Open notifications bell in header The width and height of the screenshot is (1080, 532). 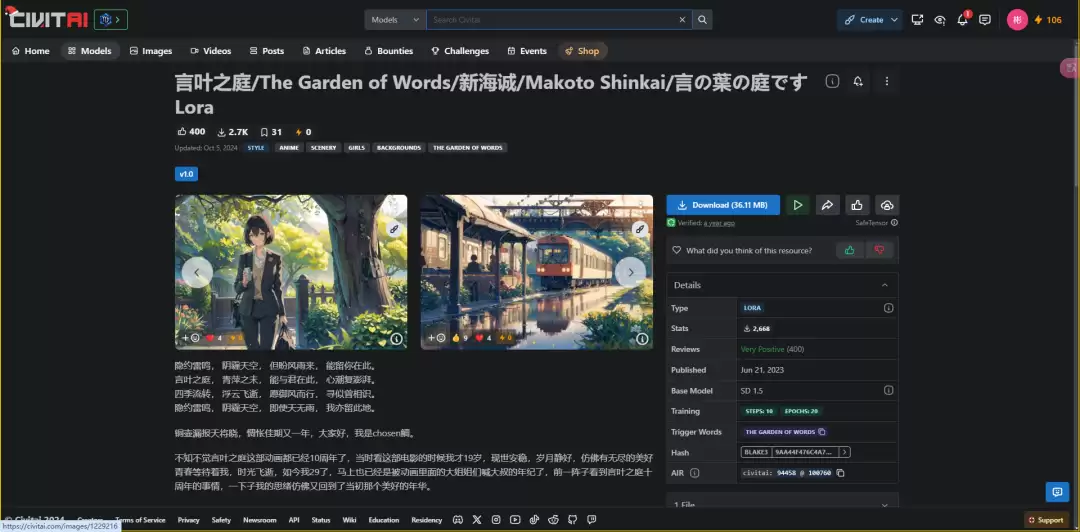pos(962,20)
